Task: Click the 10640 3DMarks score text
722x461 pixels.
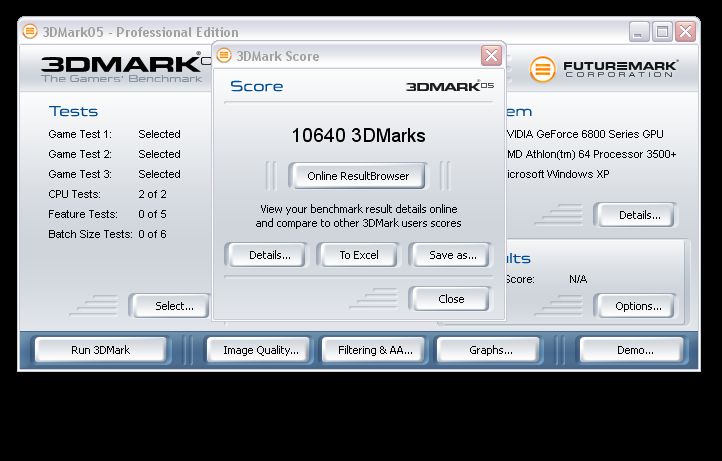Action: [358, 135]
